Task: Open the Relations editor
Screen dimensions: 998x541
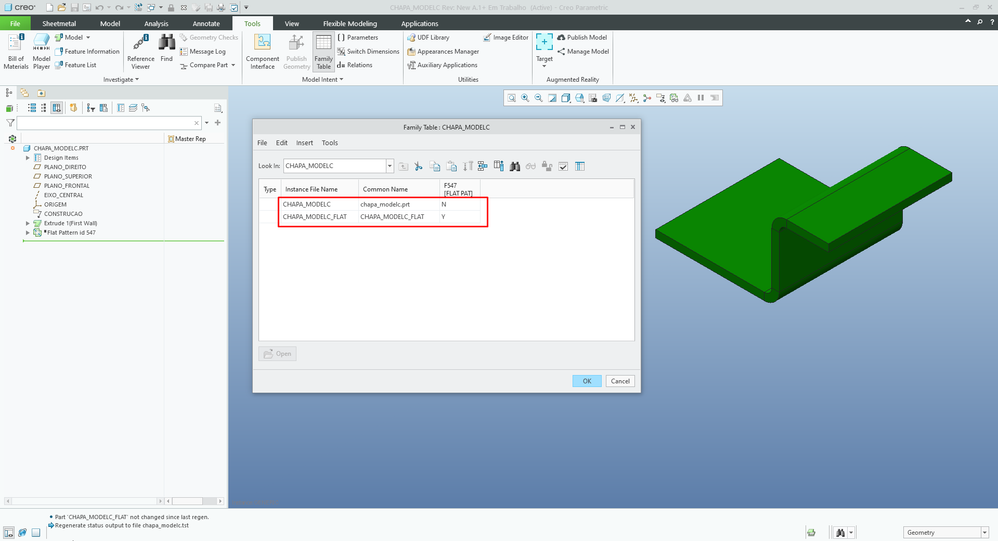Action: [355, 65]
